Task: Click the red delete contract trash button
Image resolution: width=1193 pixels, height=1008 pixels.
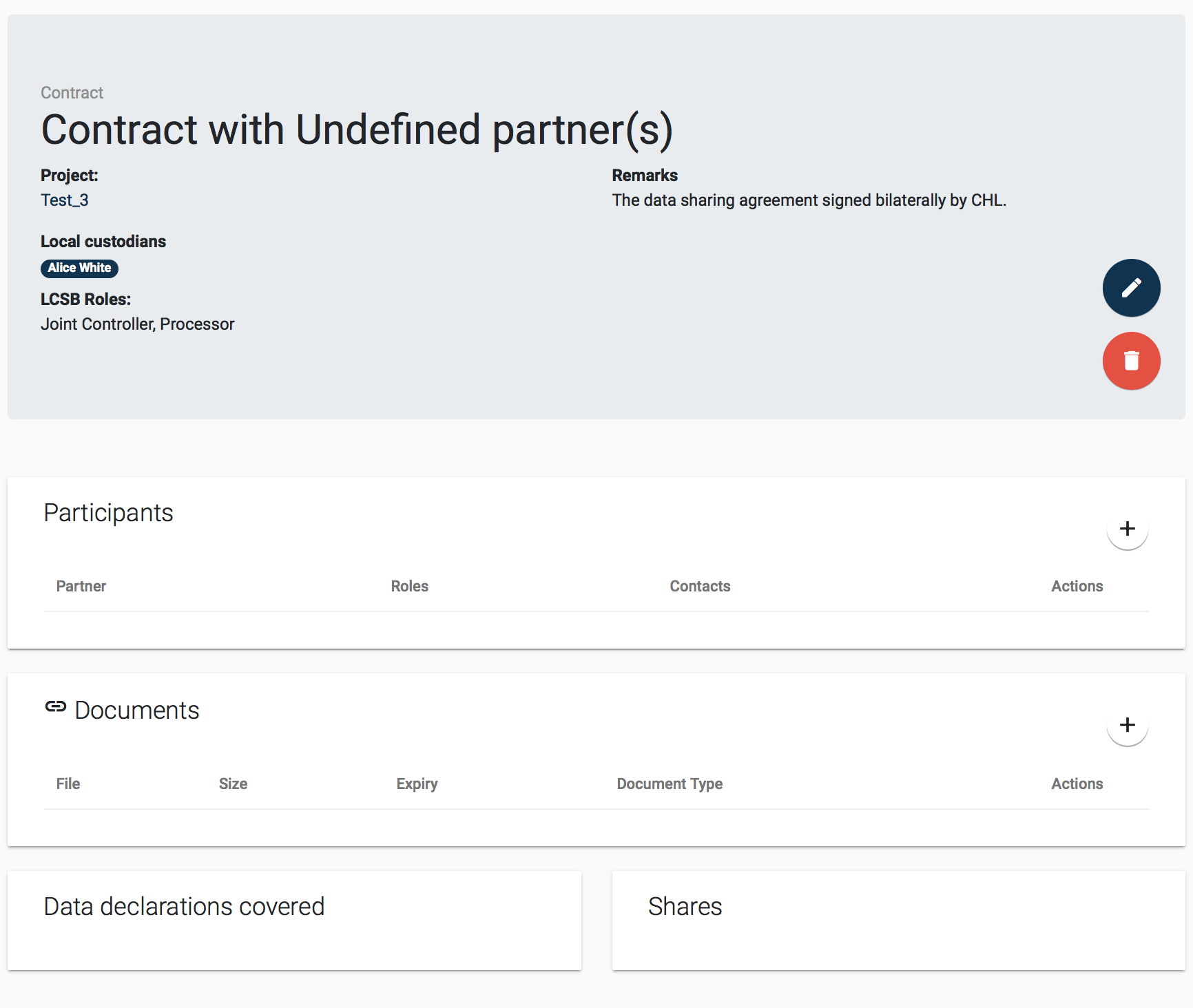Action: (1131, 361)
